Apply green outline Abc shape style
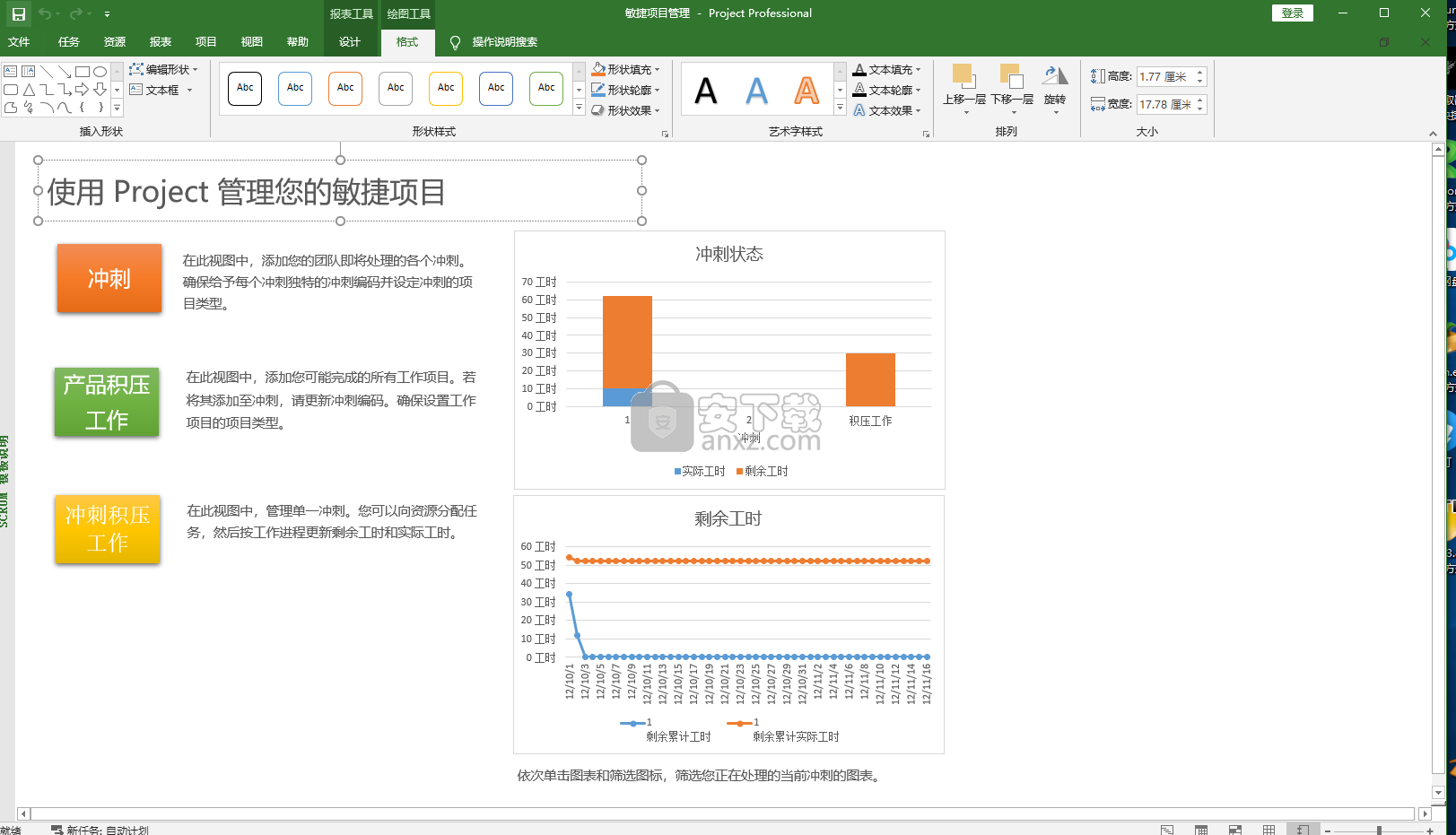 (x=546, y=88)
